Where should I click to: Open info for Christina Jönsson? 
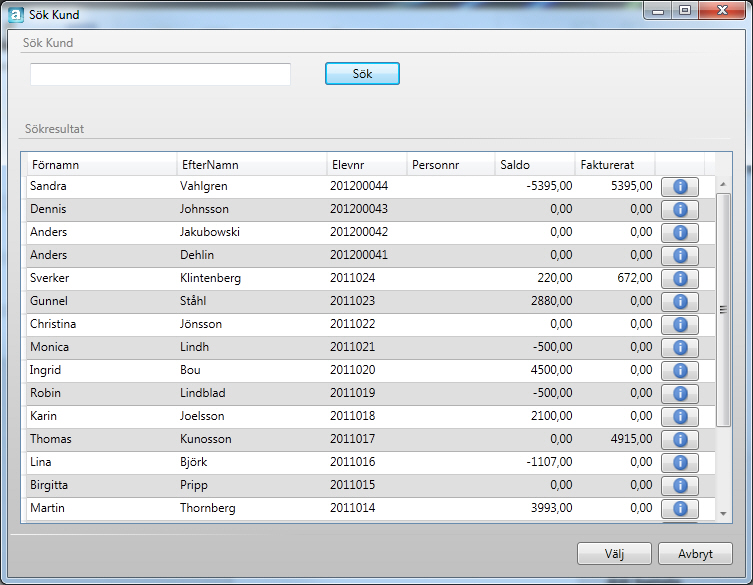[680, 325]
